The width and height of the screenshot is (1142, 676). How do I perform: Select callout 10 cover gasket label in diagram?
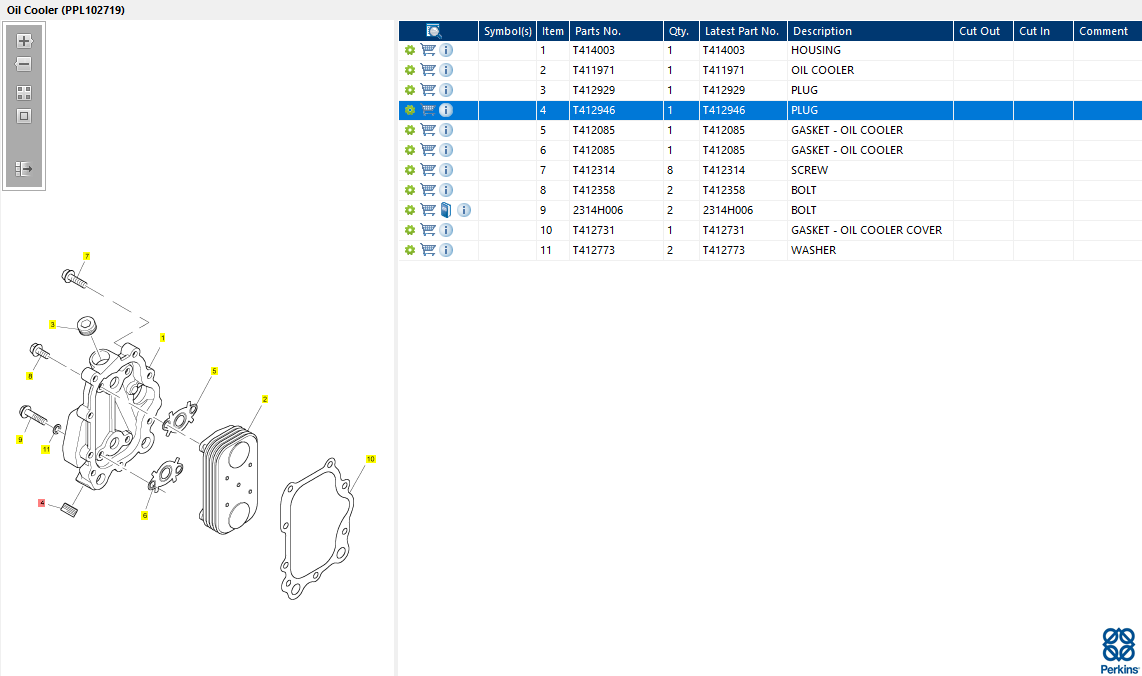click(371, 459)
